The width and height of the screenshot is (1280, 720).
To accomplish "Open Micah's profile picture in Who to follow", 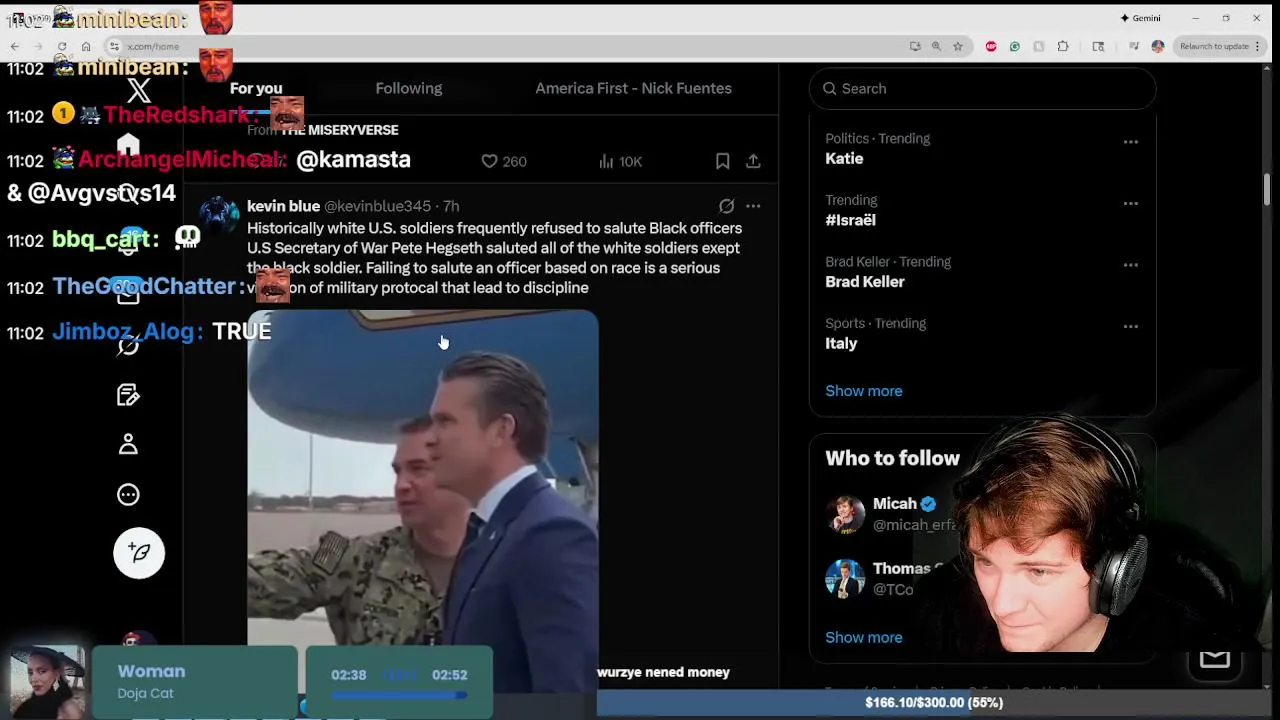I will point(845,514).
